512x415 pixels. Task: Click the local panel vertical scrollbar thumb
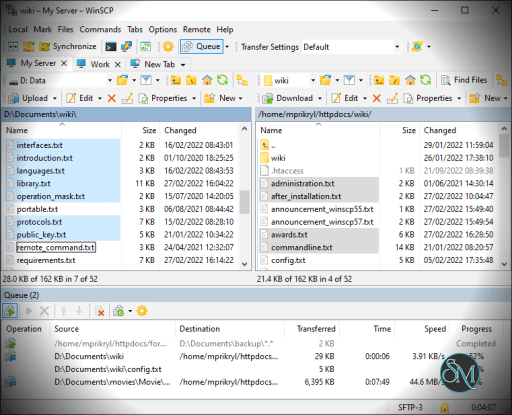(244, 202)
